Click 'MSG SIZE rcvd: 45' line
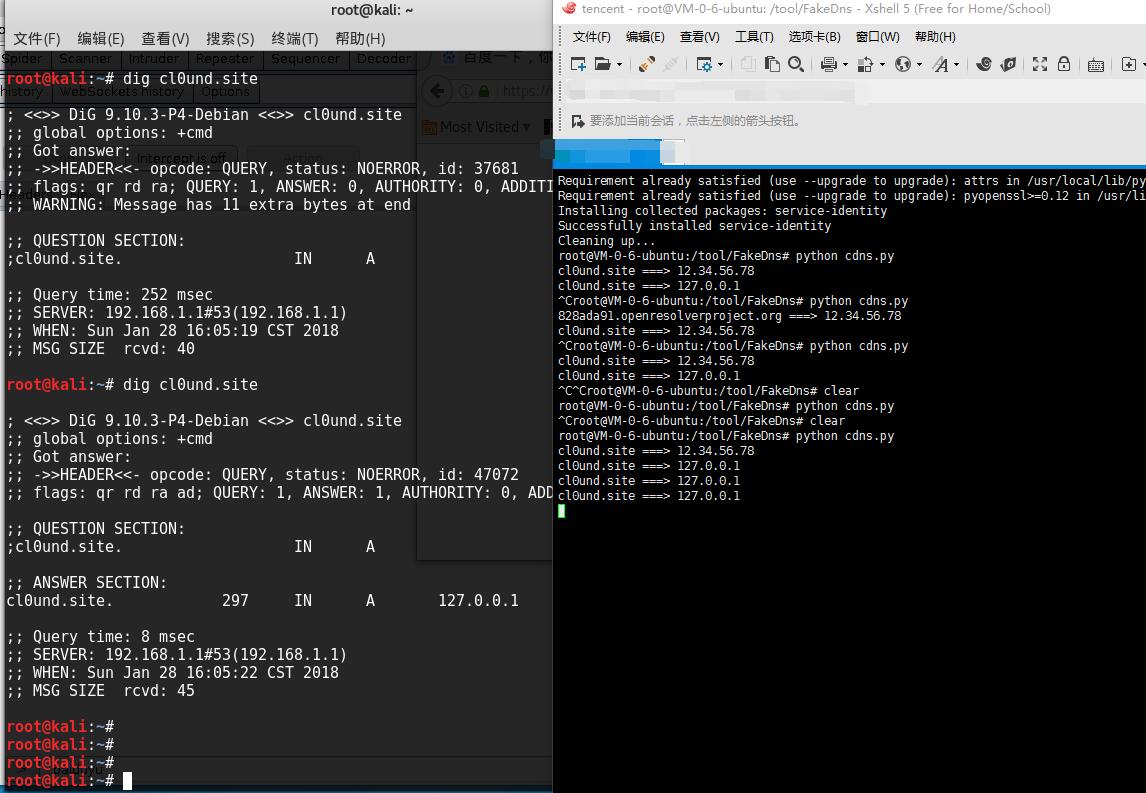This screenshot has height=793, width=1146. tap(101, 691)
